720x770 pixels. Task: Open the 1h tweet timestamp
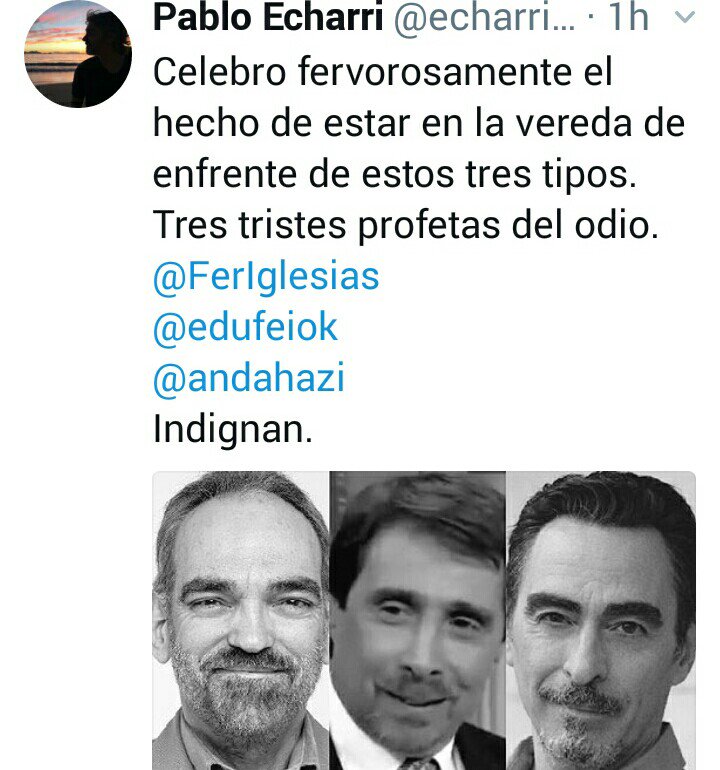coord(629,17)
